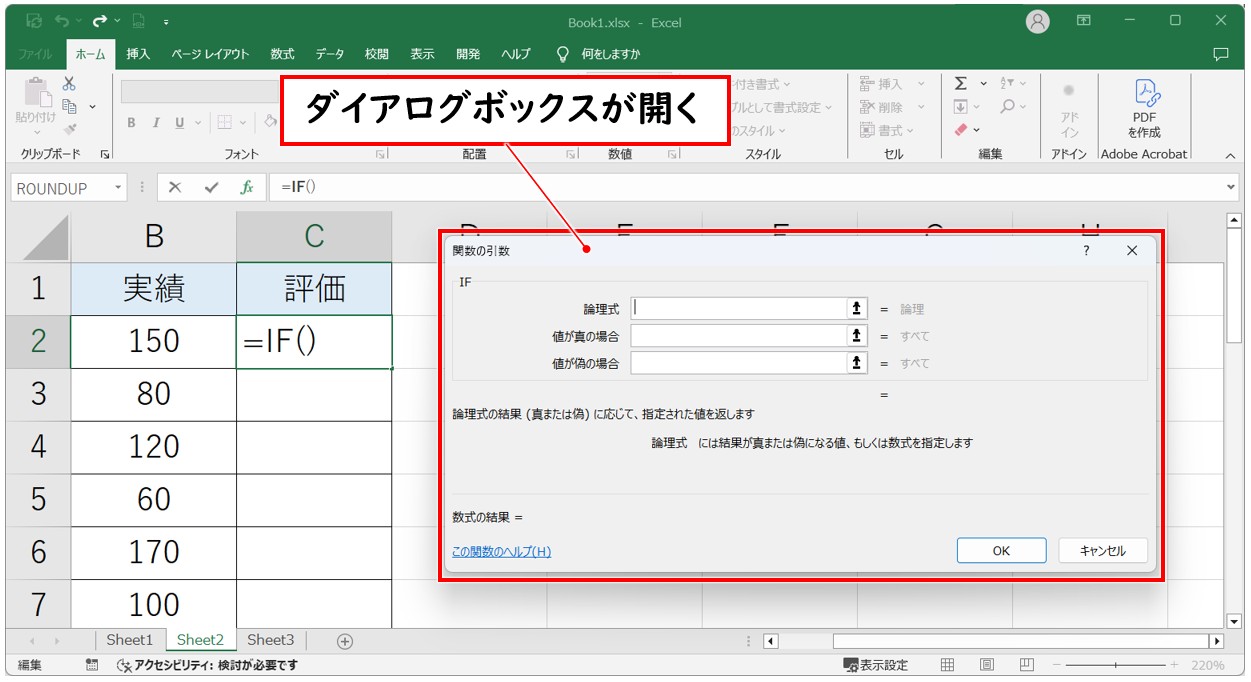The image size is (1251, 682).
Task: Open Paste options dropdown arrow
Action: click(x=36, y=132)
